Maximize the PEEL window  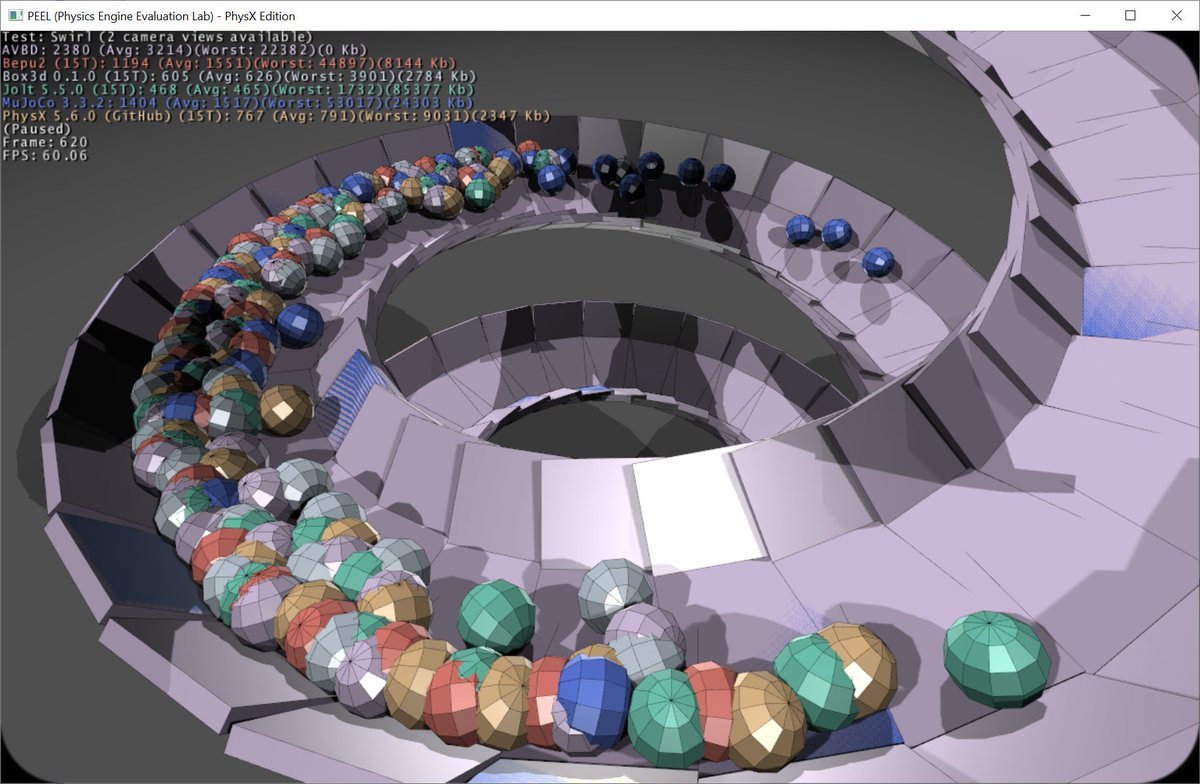pos(1130,16)
